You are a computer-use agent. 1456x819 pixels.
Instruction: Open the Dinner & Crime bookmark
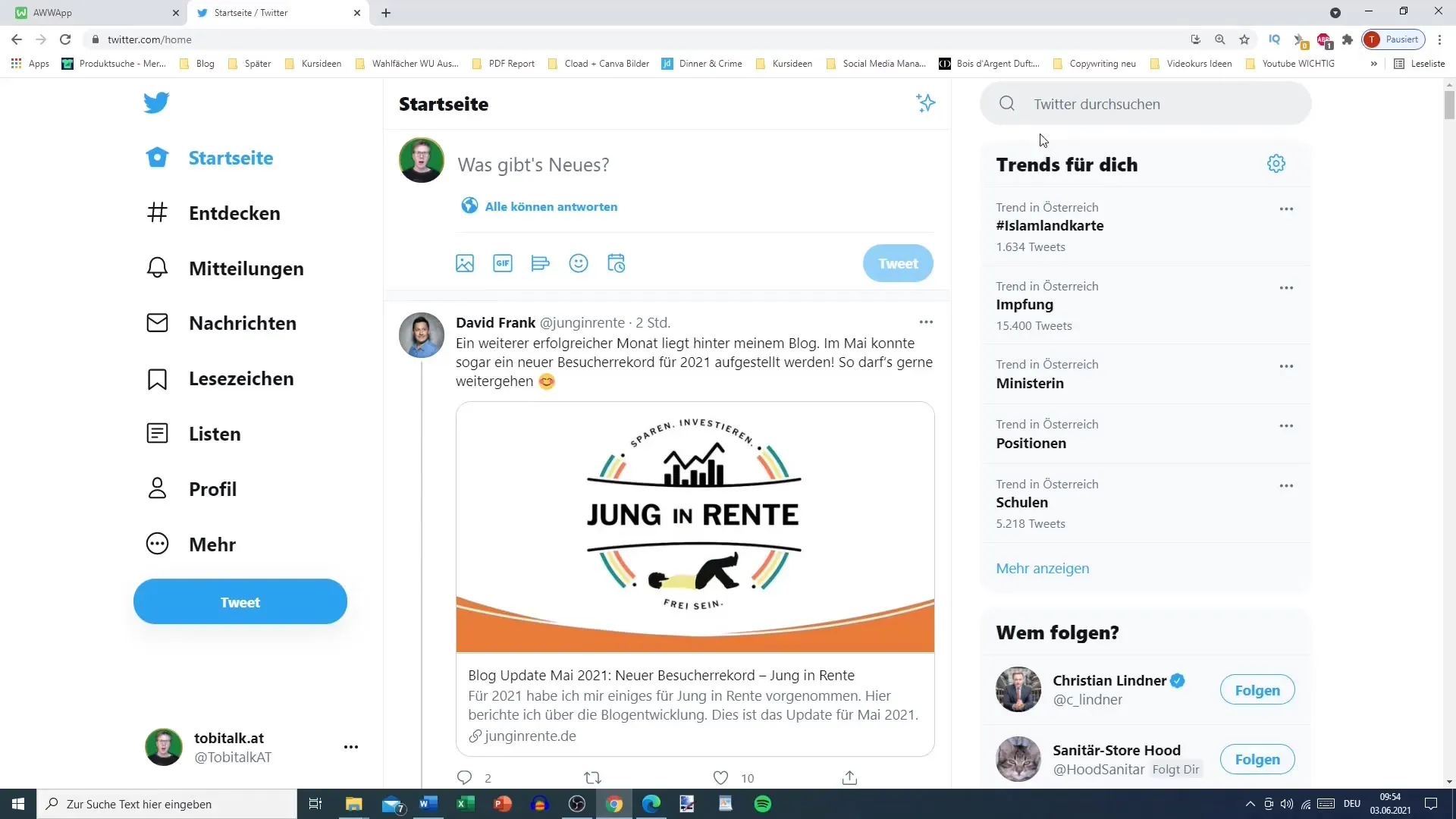click(702, 64)
